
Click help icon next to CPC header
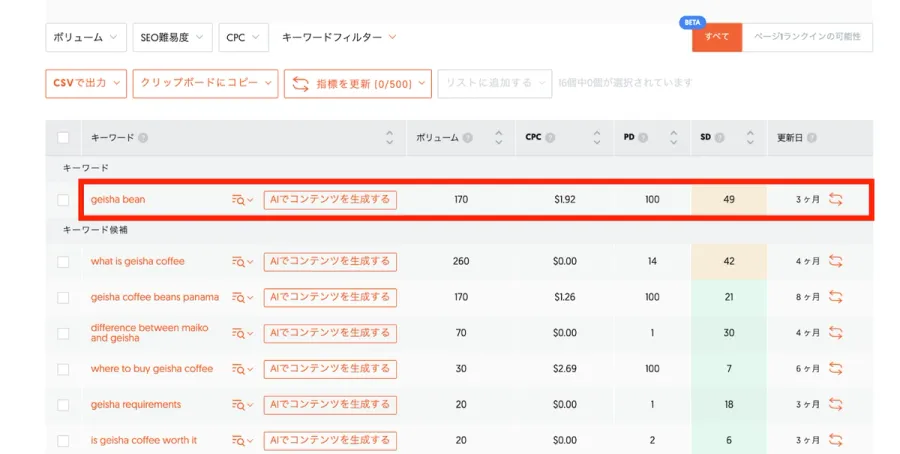550,138
